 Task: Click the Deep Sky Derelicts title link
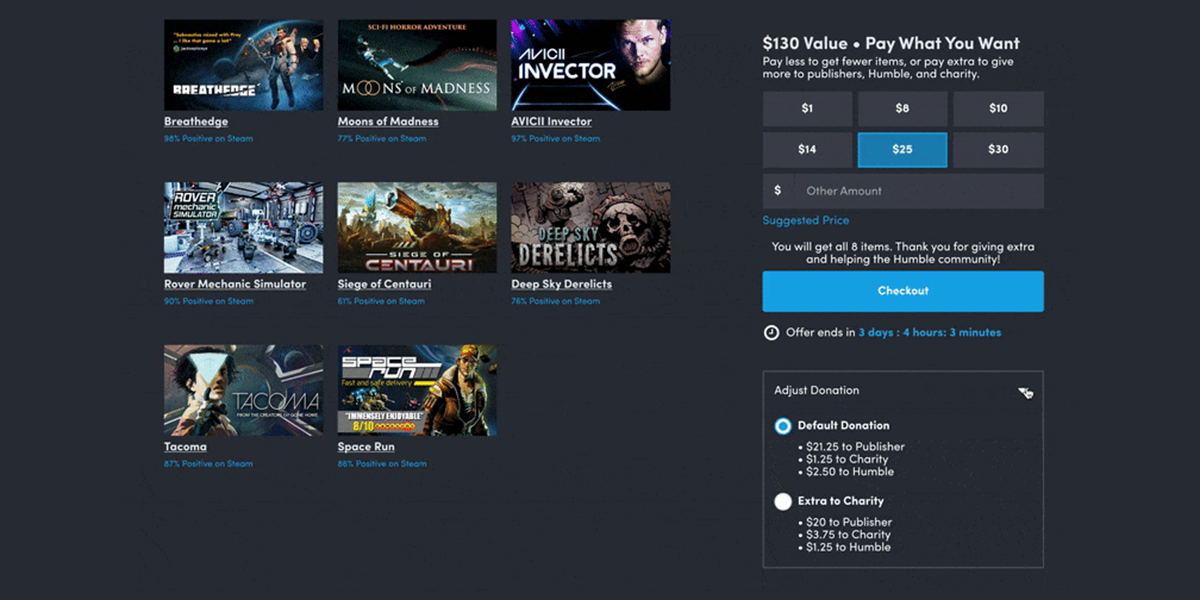(x=561, y=284)
